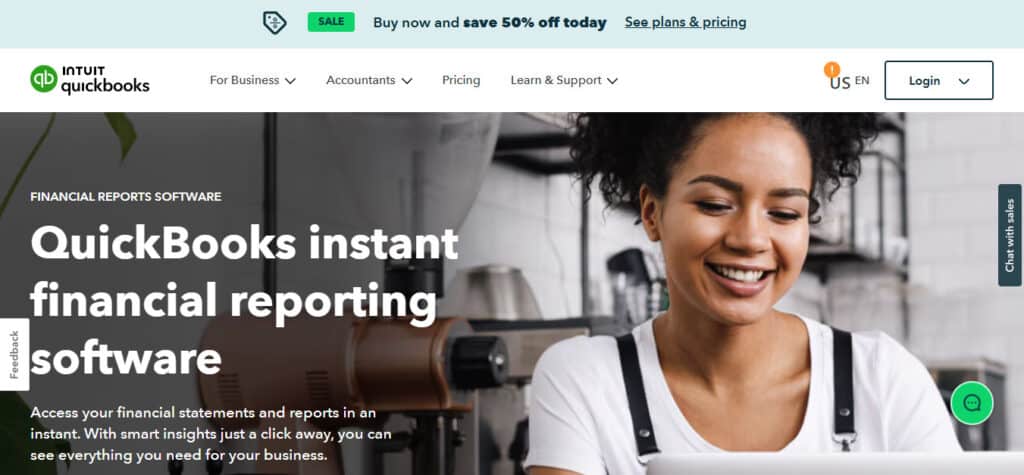Open the Chat with sales tab
Image resolution: width=1024 pixels, height=475 pixels.
1010,235
